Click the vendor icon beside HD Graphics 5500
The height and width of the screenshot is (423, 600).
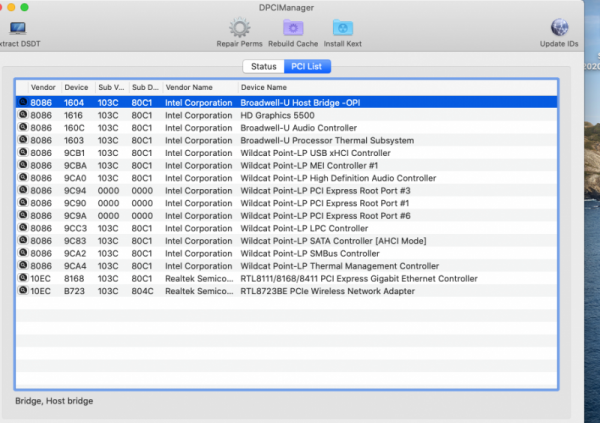point(22,115)
